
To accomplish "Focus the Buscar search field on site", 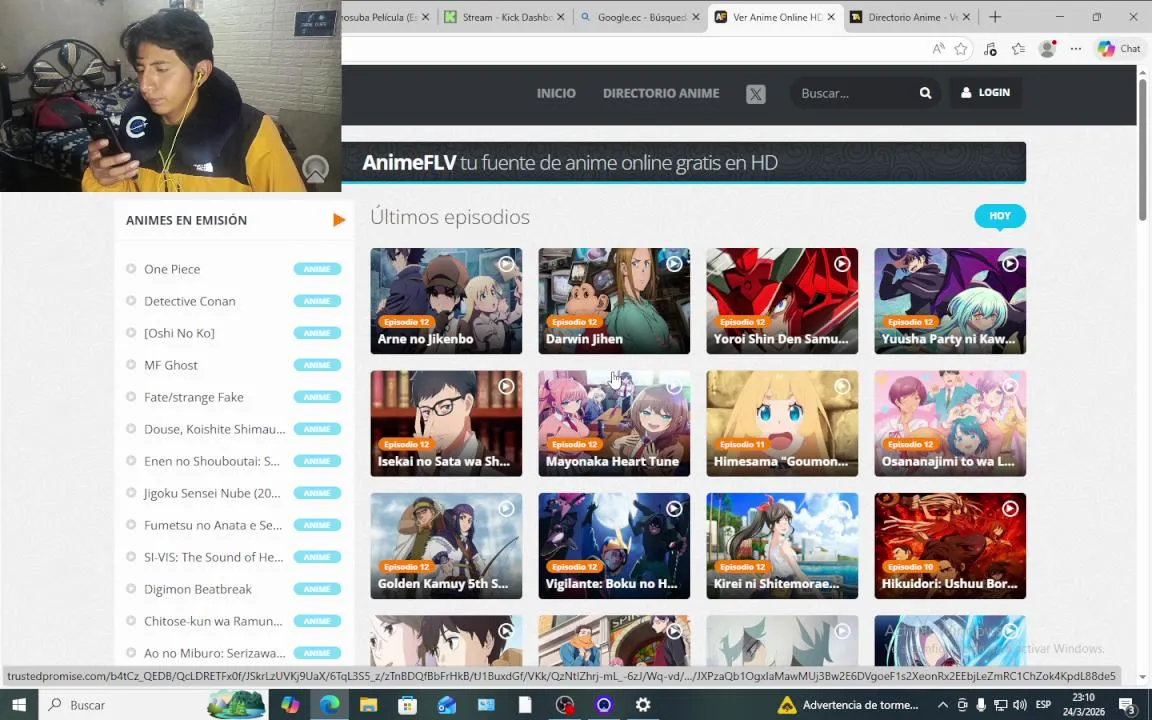I will (856, 93).
